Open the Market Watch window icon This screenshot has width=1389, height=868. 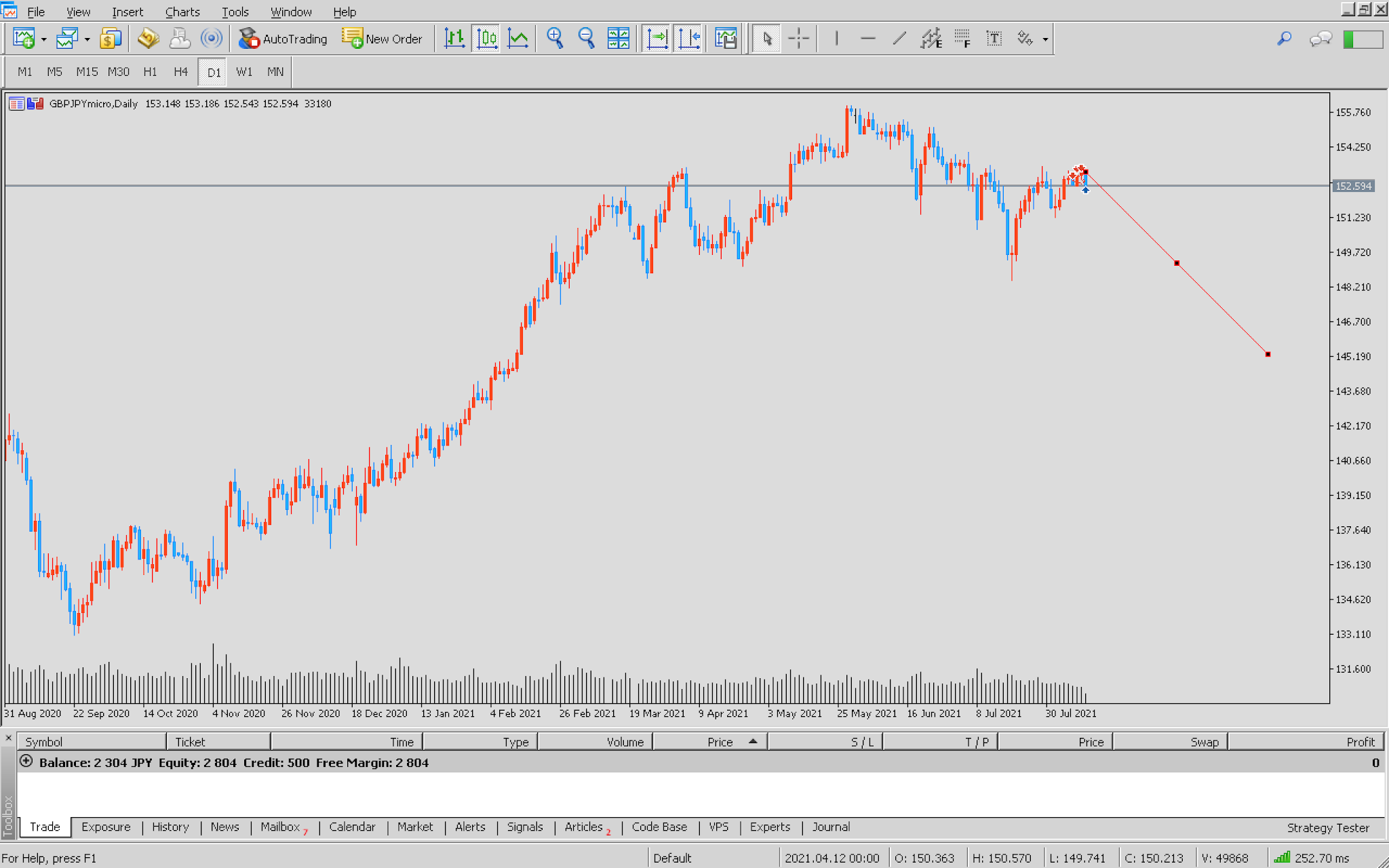point(109,39)
